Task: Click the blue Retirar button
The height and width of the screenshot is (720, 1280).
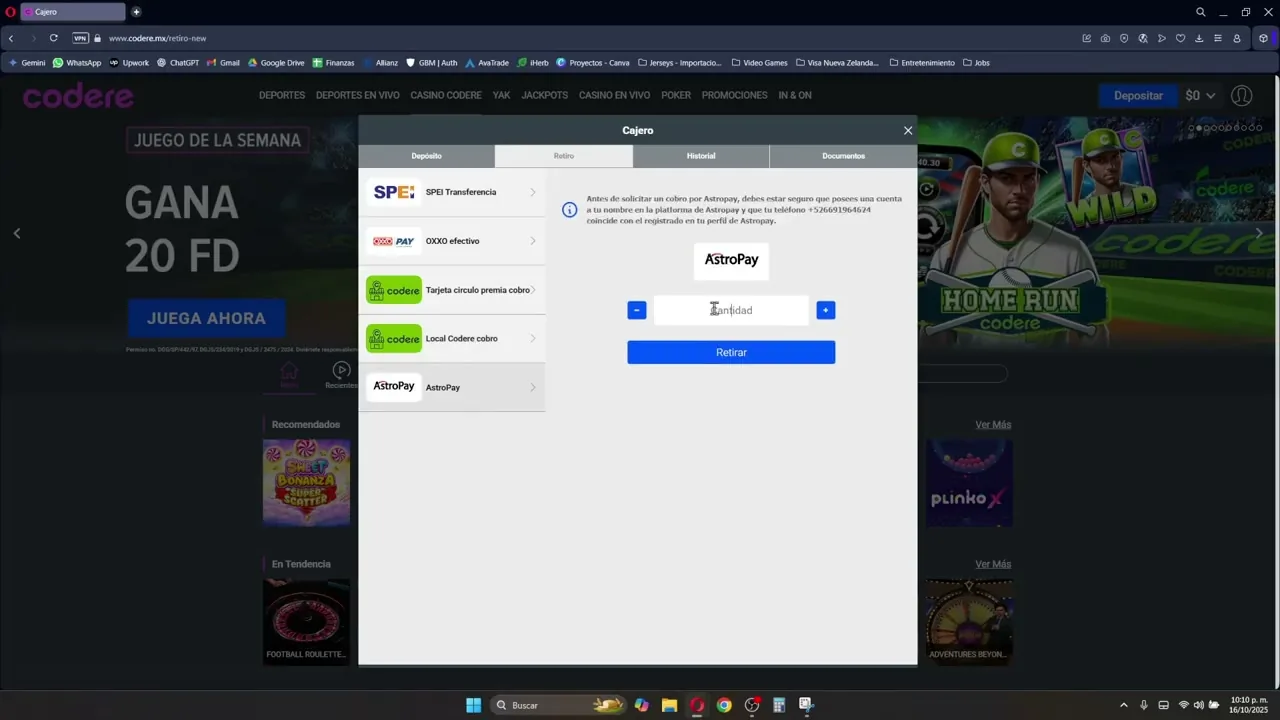Action: [x=731, y=352]
